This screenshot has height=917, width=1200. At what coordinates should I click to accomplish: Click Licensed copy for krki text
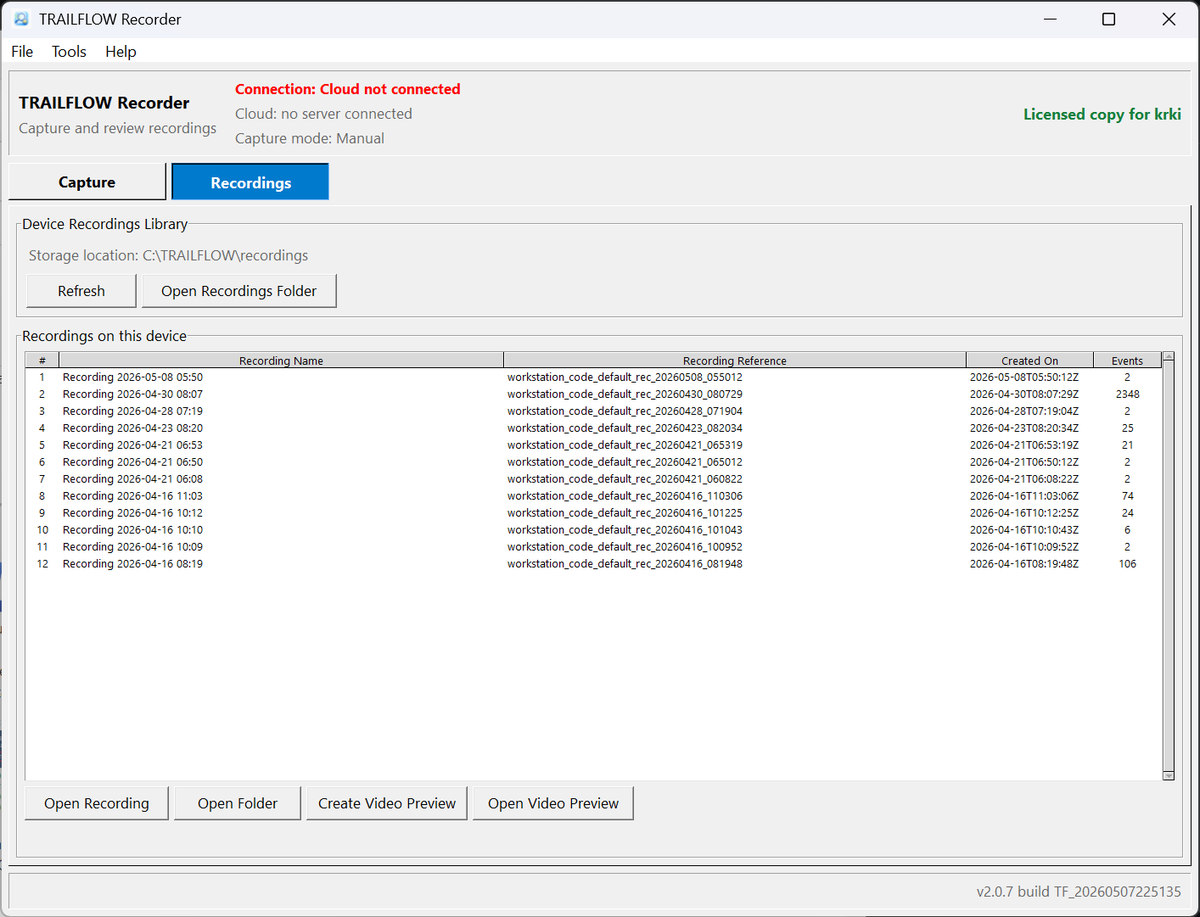(x=1102, y=114)
